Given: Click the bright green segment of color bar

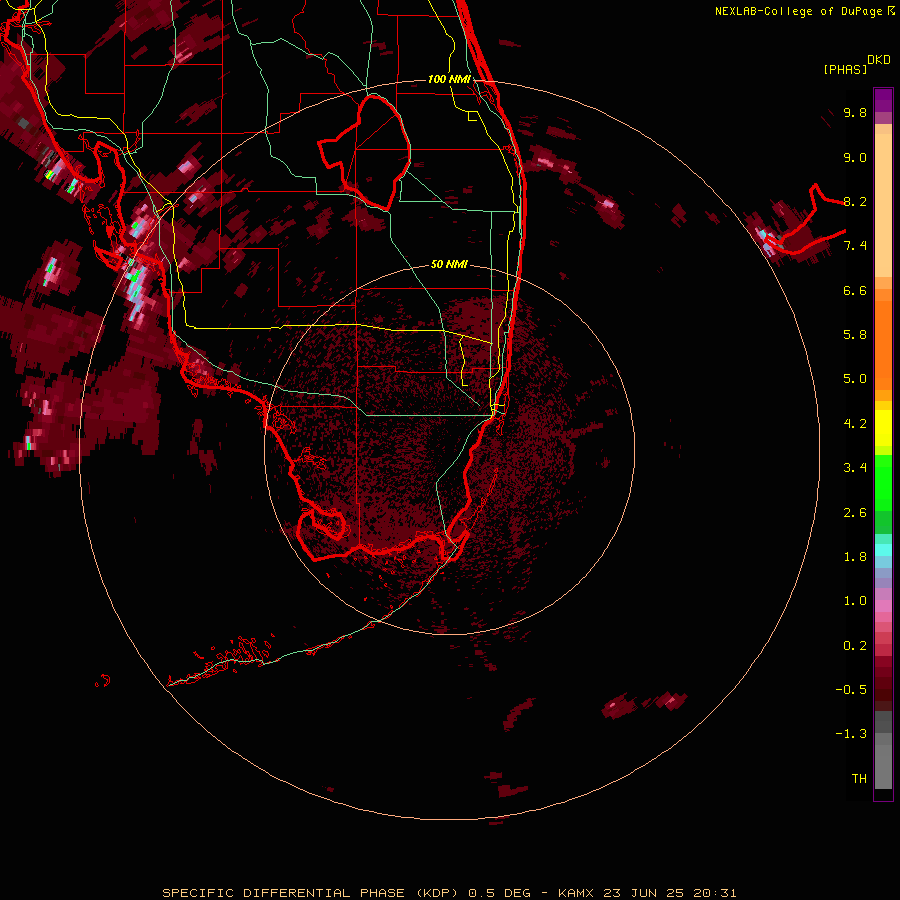Looking at the screenshot, I should 883,482.
